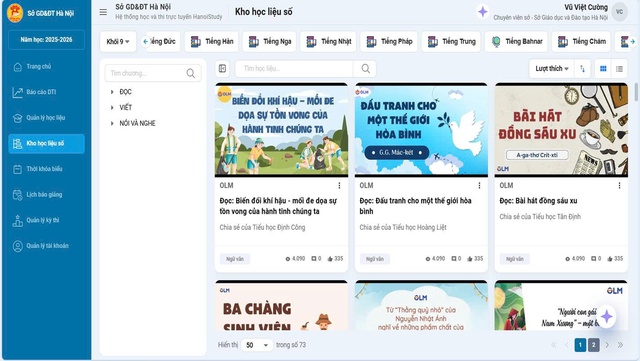Viewport: 640px width, 361px height.
Task: Open Quản lý học liệu in sidebar
Action: pyautogui.click(x=47, y=118)
